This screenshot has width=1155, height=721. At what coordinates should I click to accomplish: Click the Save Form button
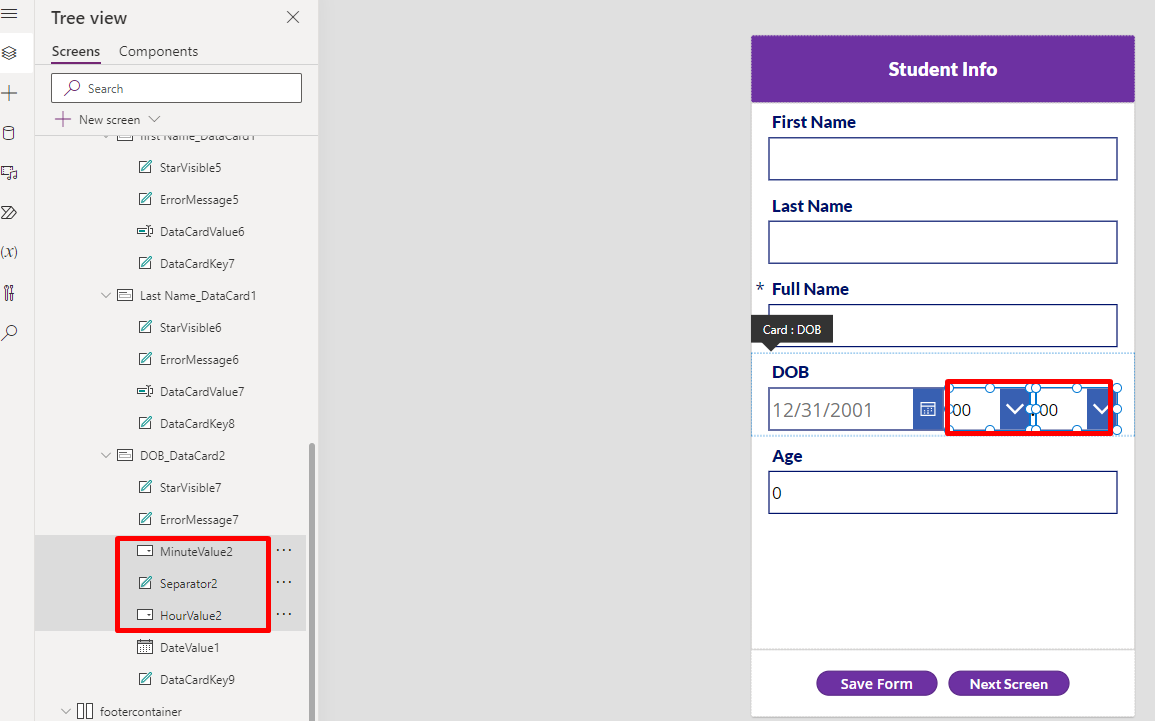[x=877, y=683]
